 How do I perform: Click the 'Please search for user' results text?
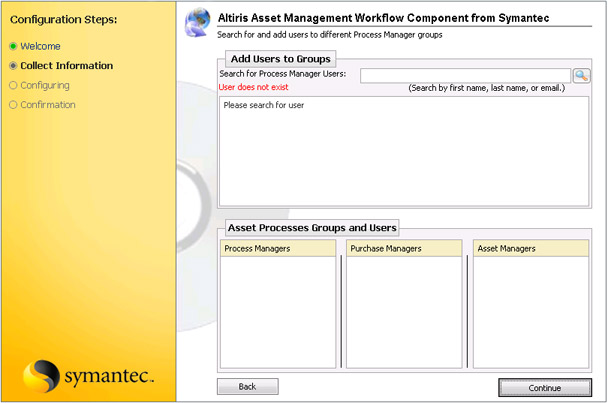(x=264, y=105)
